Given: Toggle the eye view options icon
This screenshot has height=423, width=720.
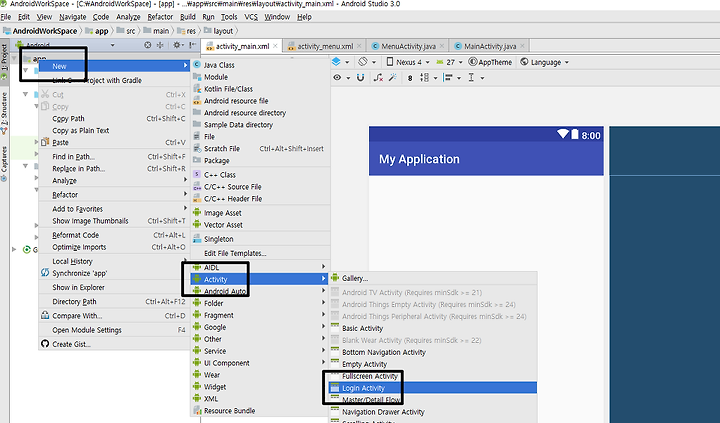Looking at the screenshot, I should click(x=340, y=78).
